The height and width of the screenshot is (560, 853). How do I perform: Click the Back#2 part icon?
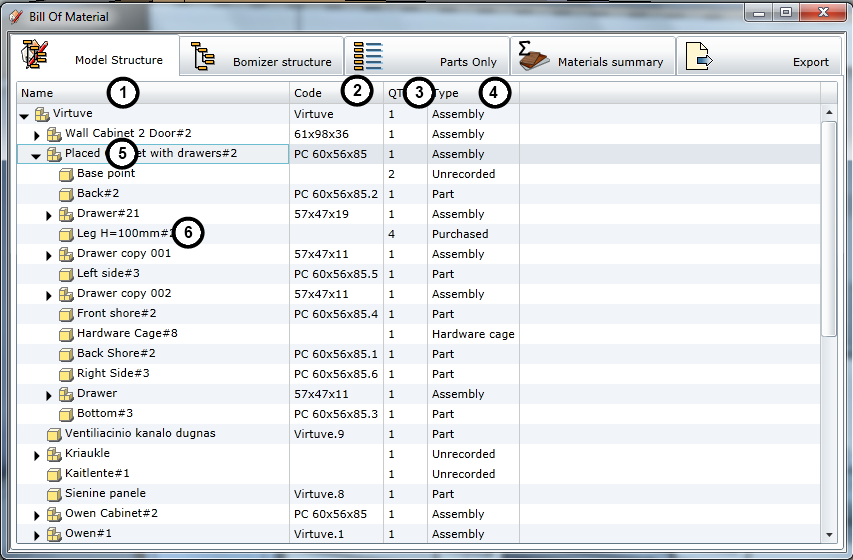[x=66, y=194]
